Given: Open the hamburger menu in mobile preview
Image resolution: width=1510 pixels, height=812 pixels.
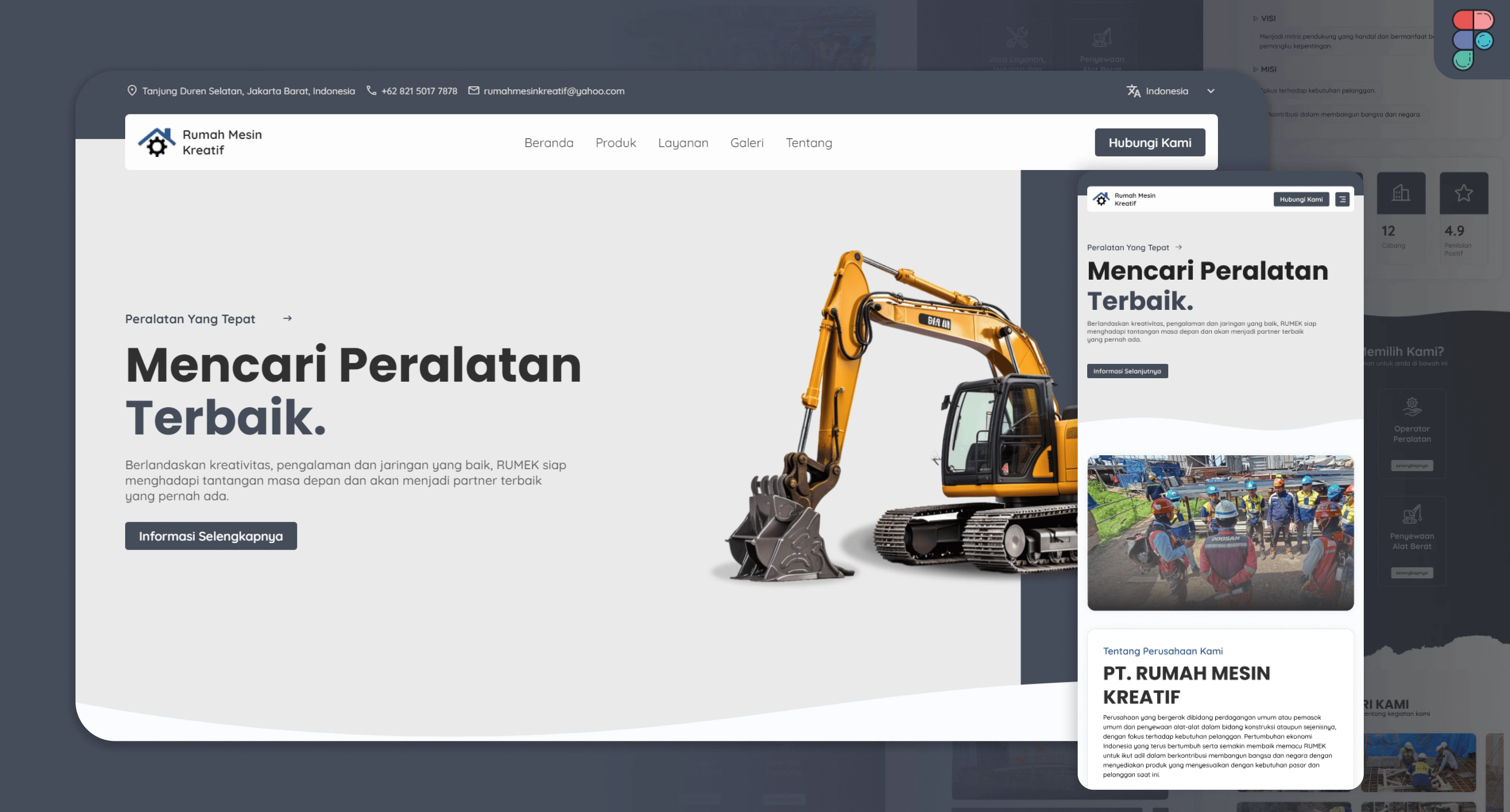Looking at the screenshot, I should coord(1342,199).
